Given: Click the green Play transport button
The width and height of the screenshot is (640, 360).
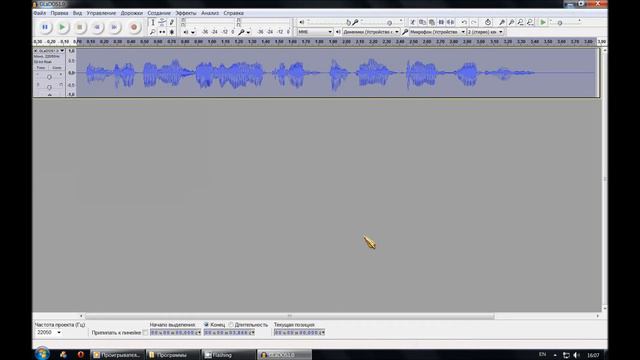Looking at the screenshot, I should (x=62, y=27).
